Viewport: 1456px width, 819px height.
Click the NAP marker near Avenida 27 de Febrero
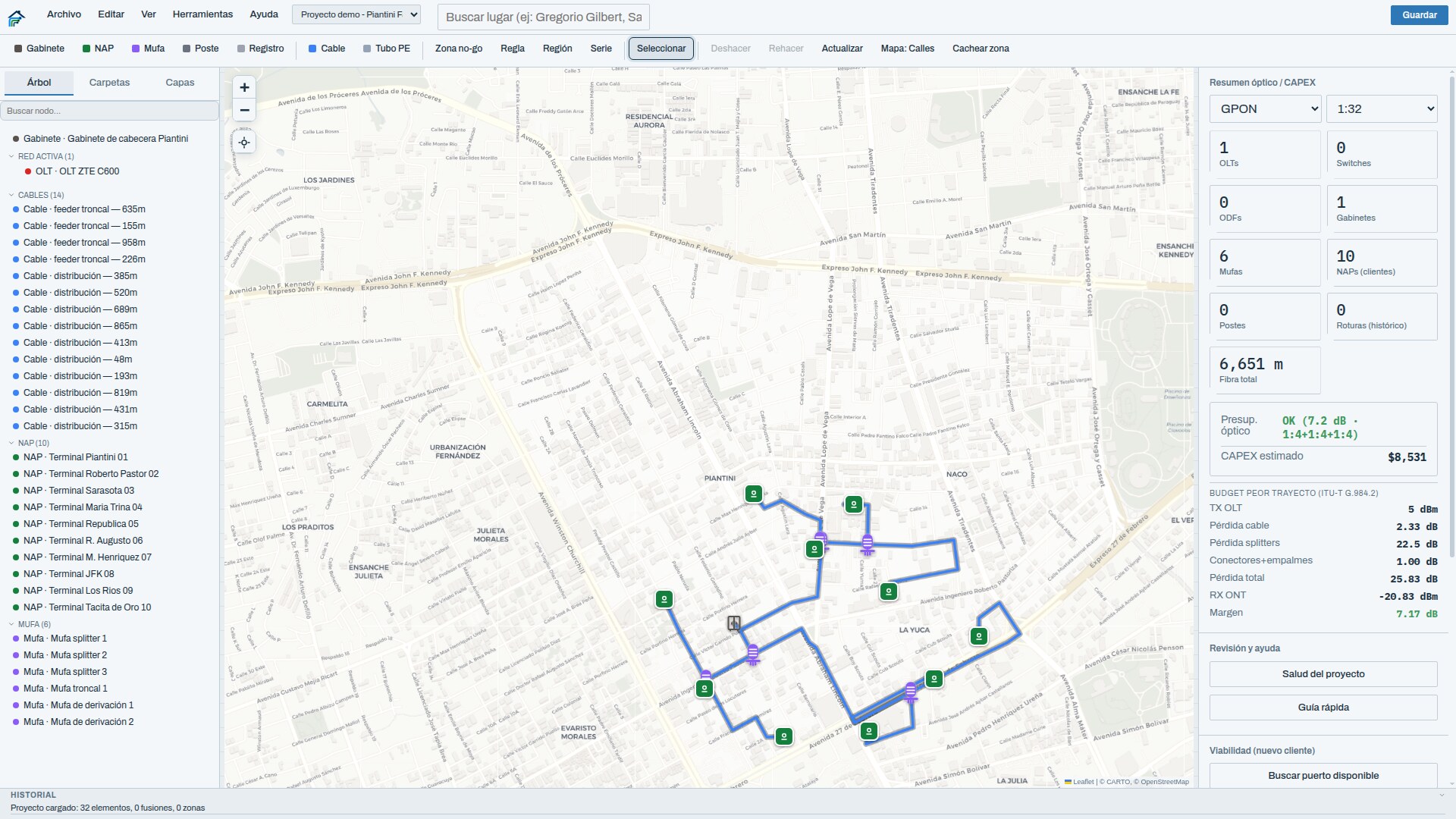[869, 731]
